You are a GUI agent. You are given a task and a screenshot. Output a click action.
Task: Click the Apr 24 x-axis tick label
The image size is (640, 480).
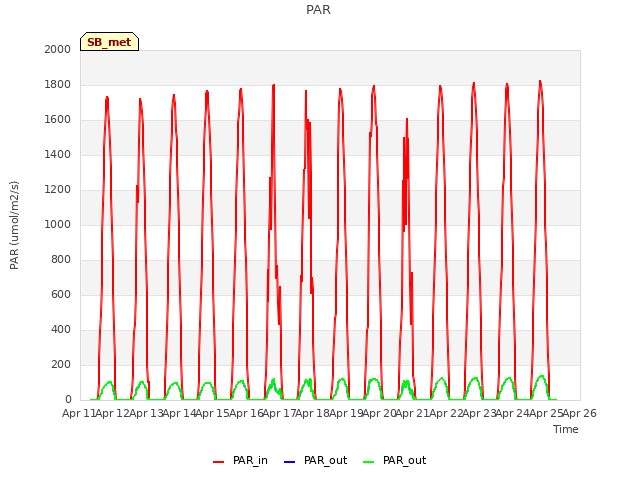(512, 413)
